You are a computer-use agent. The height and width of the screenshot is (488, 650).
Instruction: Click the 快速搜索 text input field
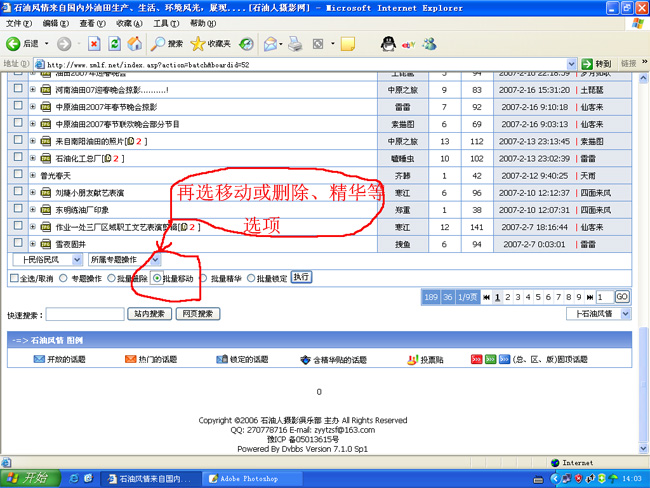pyautogui.click(x=85, y=314)
